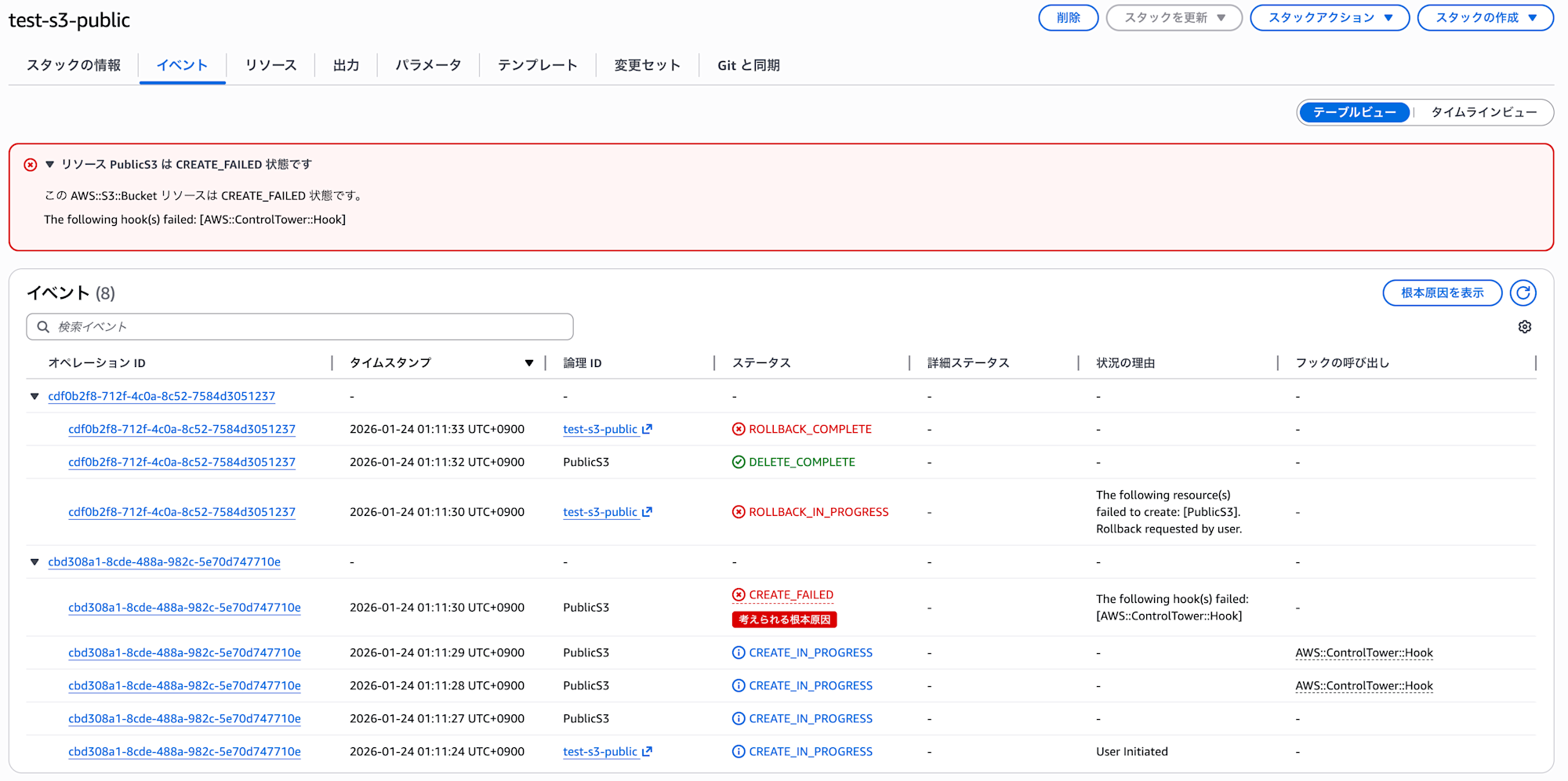Switch to the リソース tab
The image size is (1568, 781).
pos(270,66)
